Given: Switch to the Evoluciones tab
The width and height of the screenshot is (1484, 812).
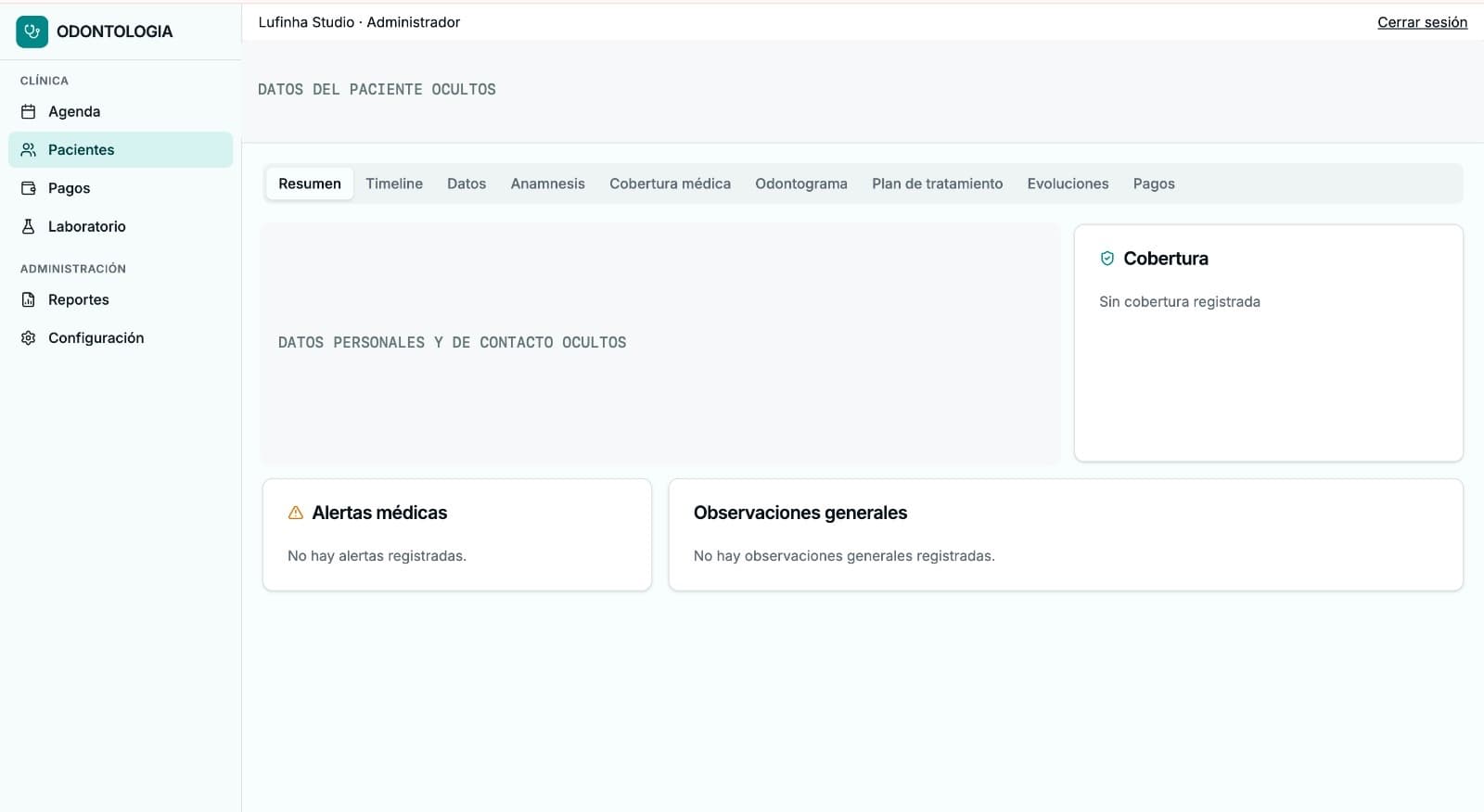Looking at the screenshot, I should point(1068,184).
